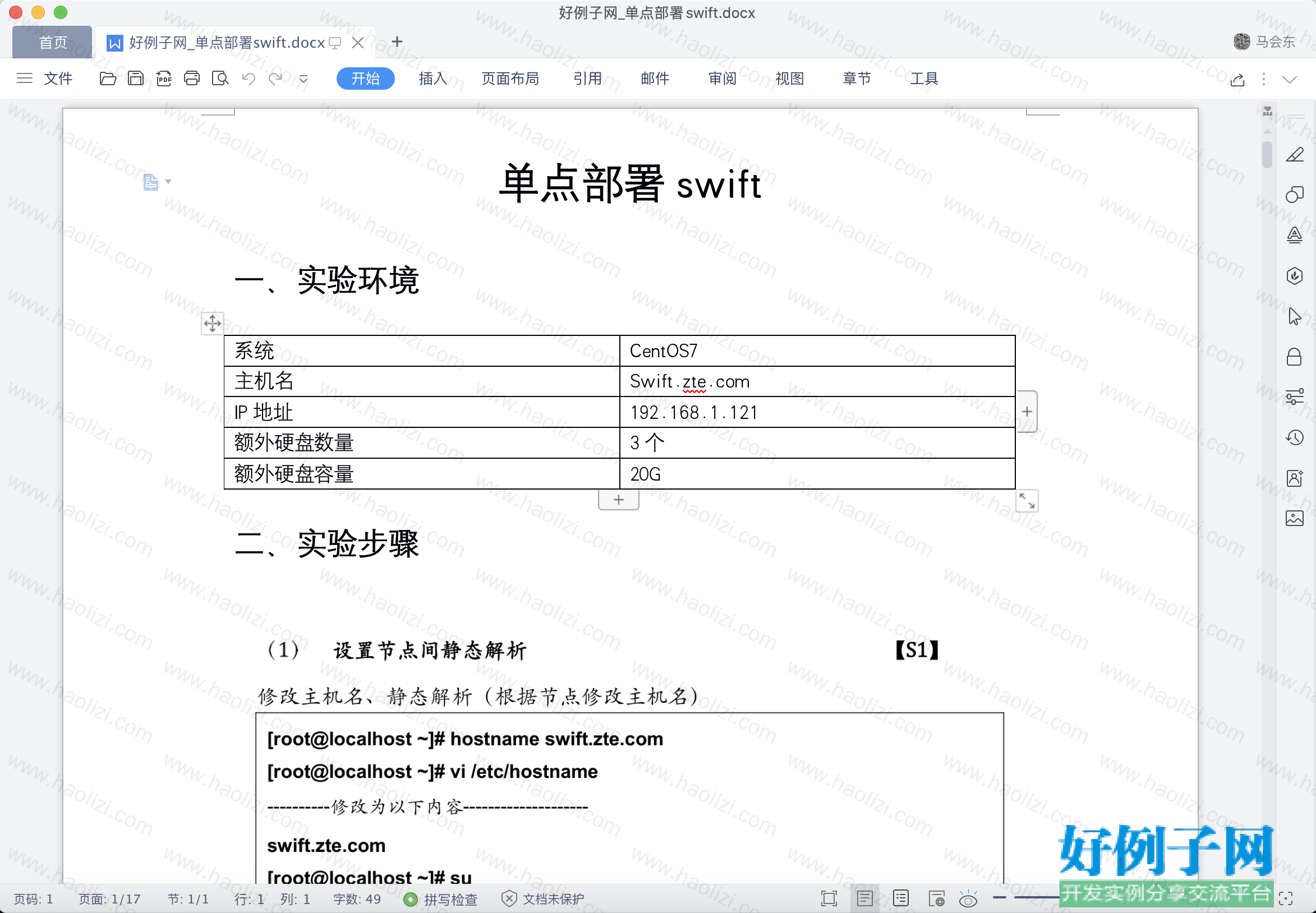
Task: Collapse the ribbon with the chevron
Action: pos(1290,79)
